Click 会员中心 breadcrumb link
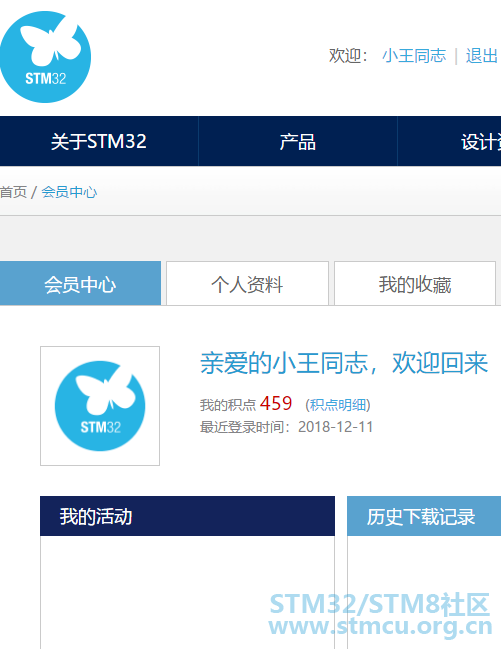Screen dimensions: 501x649 tap(69, 192)
